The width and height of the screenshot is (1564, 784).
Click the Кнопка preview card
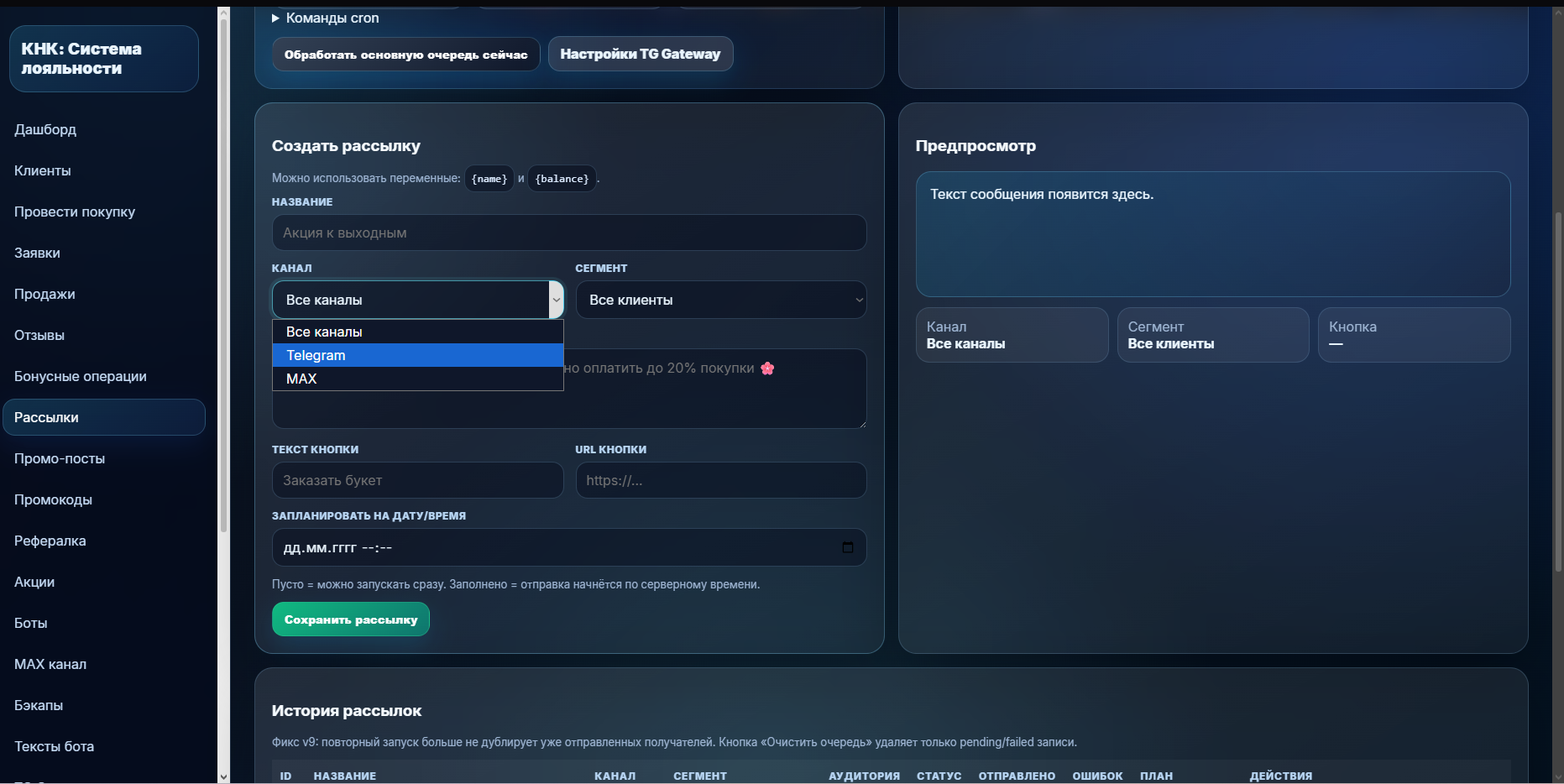tap(1414, 335)
